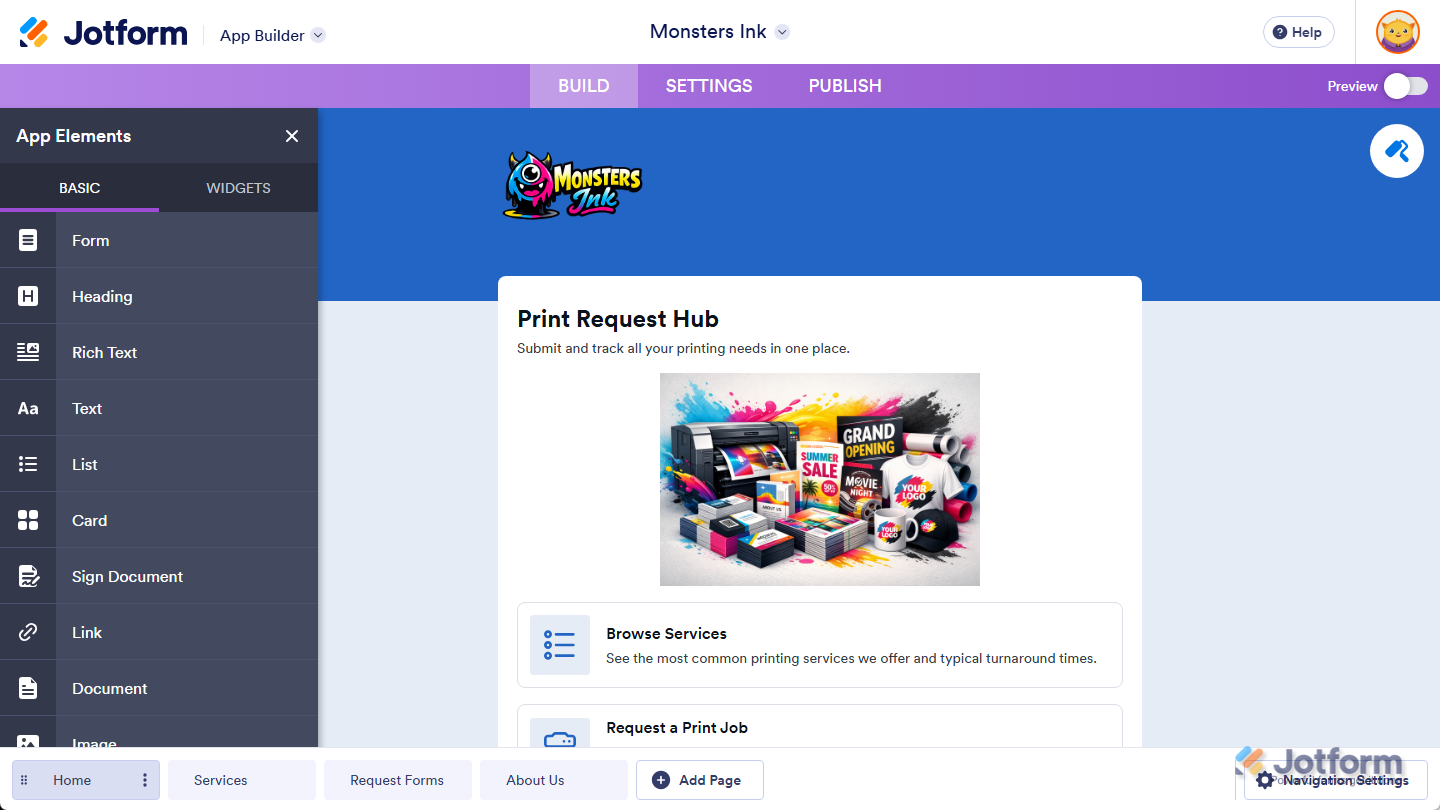
Task: Open the Home page options menu
Action: 144,780
